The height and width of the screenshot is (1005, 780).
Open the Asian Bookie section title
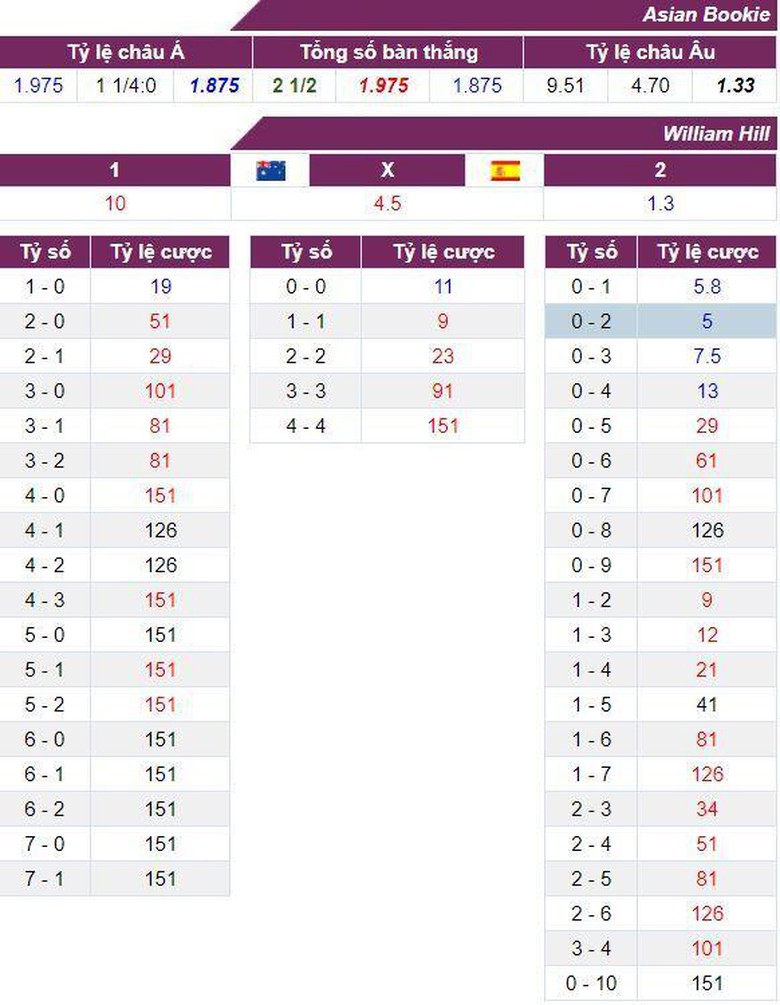[x=706, y=14]
